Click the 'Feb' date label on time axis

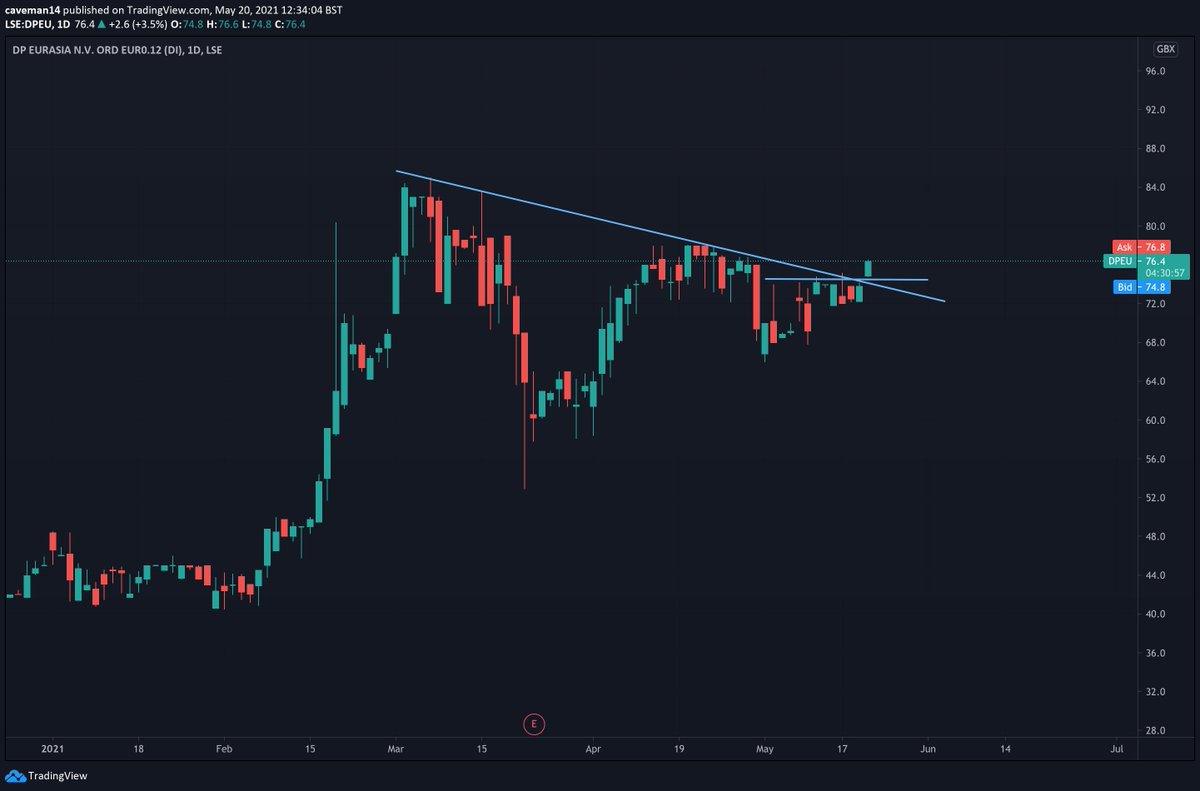click(x=224, y=748)
